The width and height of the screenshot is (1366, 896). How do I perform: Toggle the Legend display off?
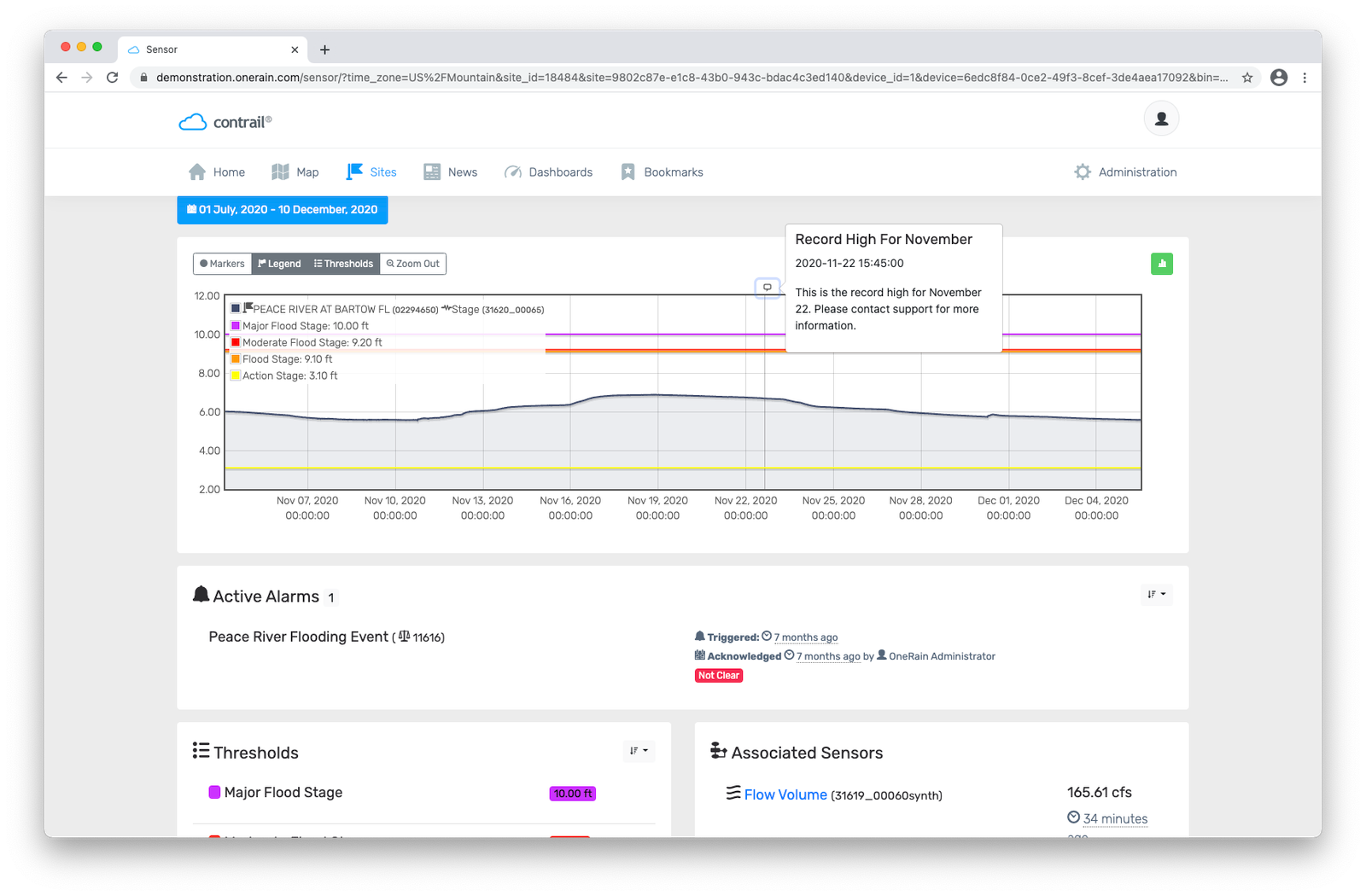pyautogui.click(x=279, y=264)
